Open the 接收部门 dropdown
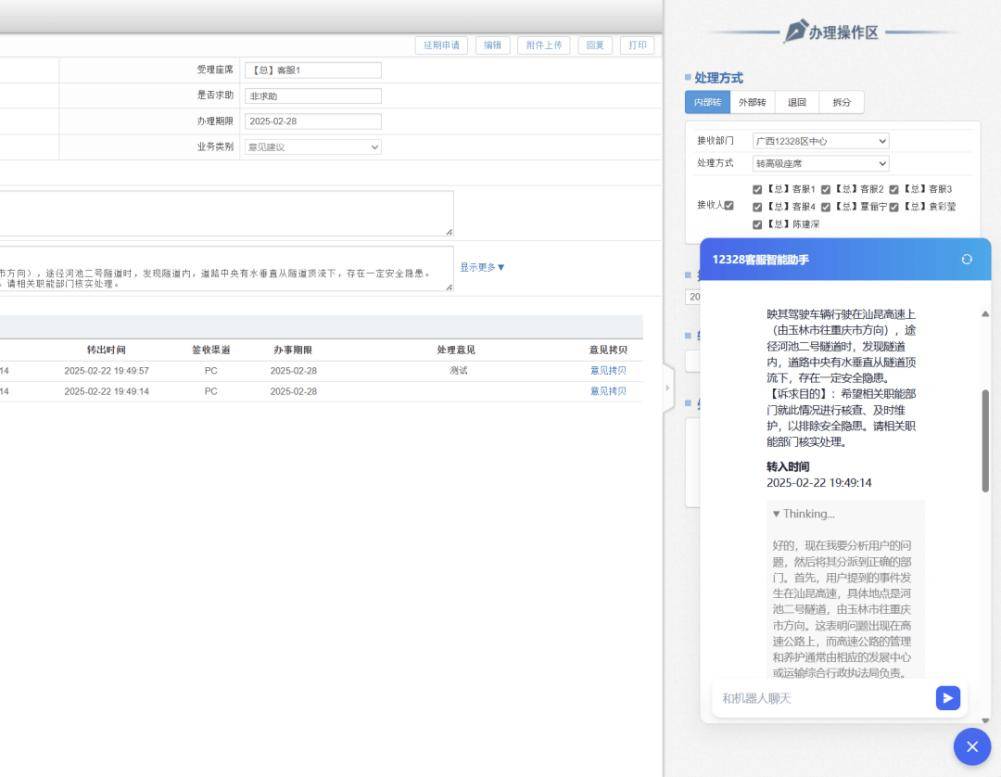The image size is (1001, 777). 820,142
